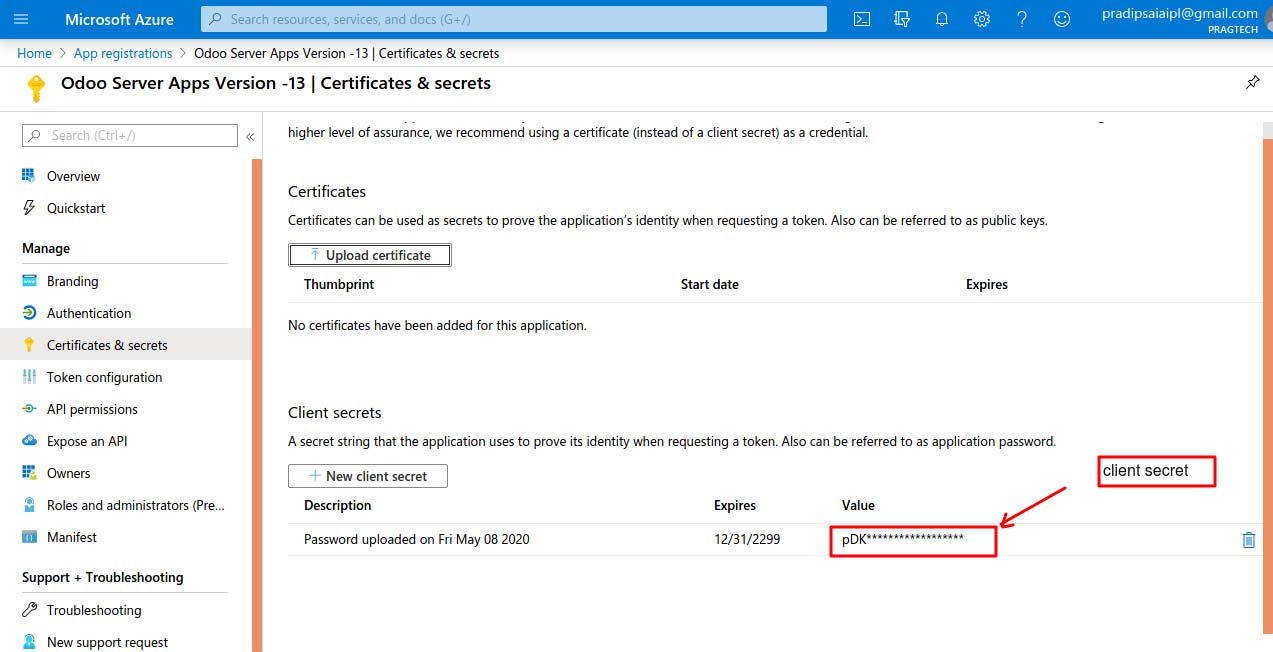Focus the top resource search box
The image size is (1273, 652).
(514, 19)
